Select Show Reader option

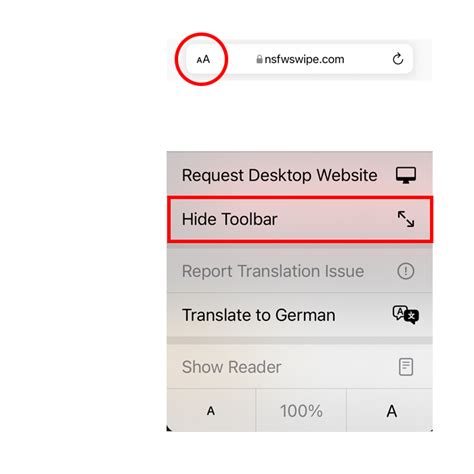[x=300, y=367]
